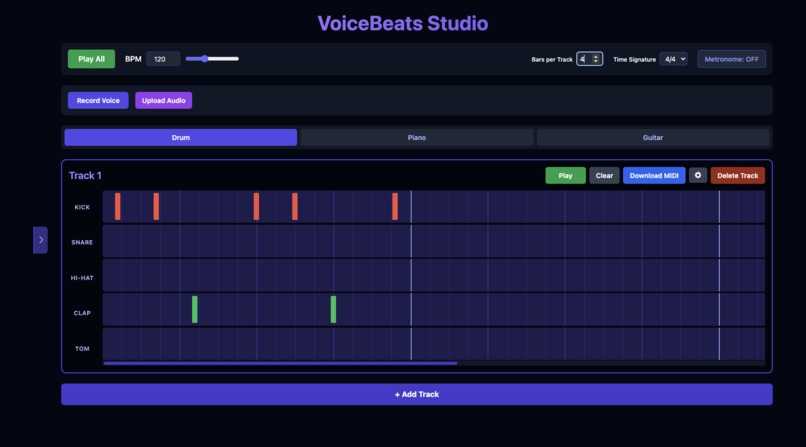
Task: Expand the left sidebar chevron
Action: (41, 240)
